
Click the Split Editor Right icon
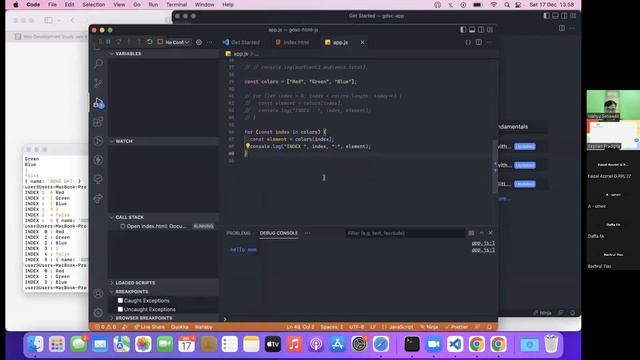click(x=479, y=42)
